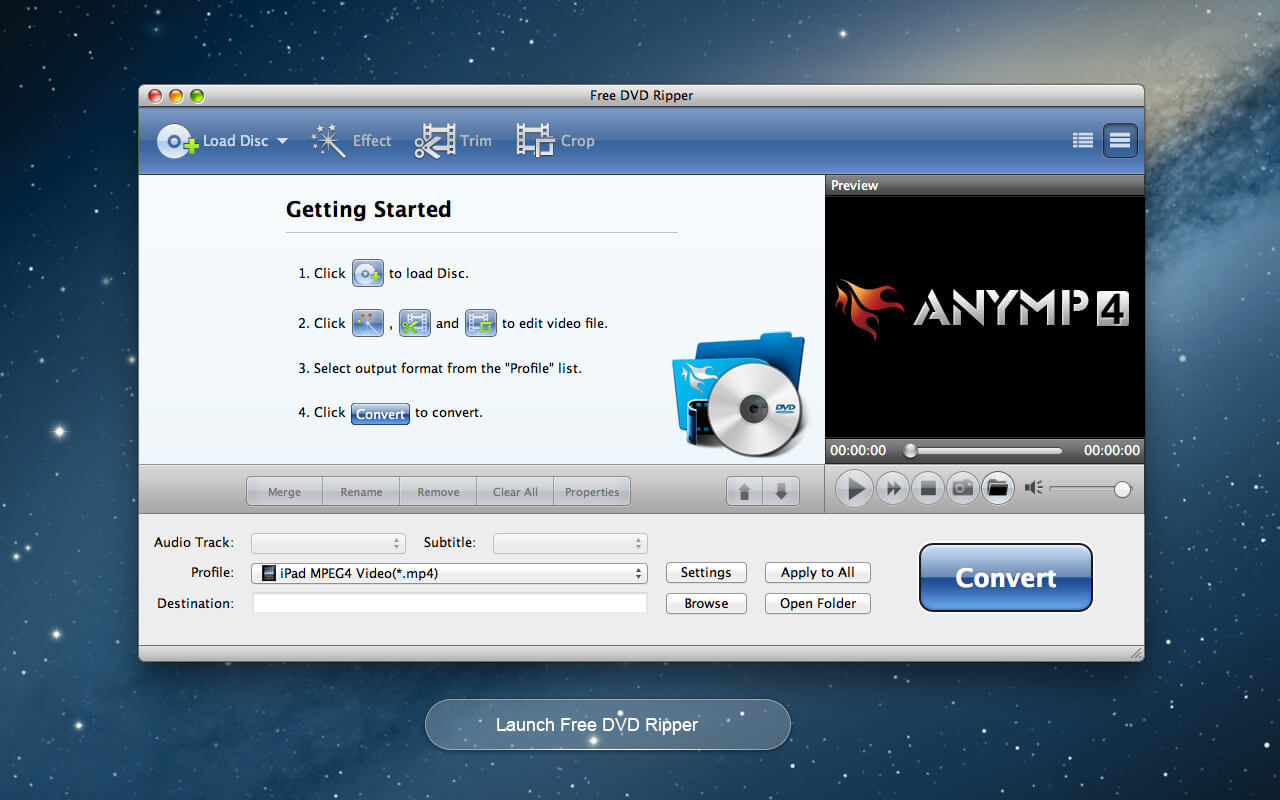Screen dimensions: 1280x800
Task: Click Launch Free DVD Ripper button
Action: [608, 725]
